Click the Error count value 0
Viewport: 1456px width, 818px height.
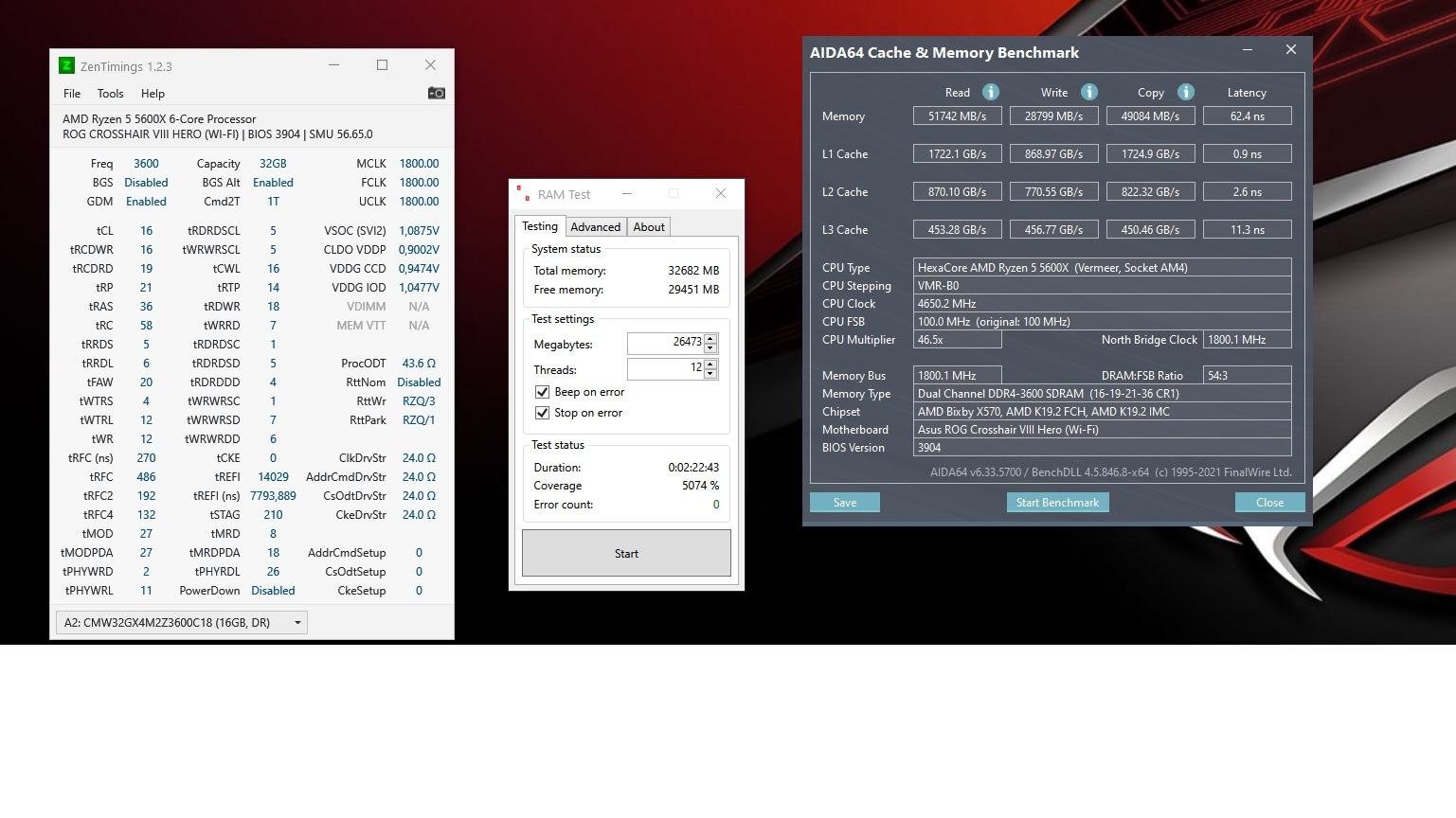(x=716, y=505)
